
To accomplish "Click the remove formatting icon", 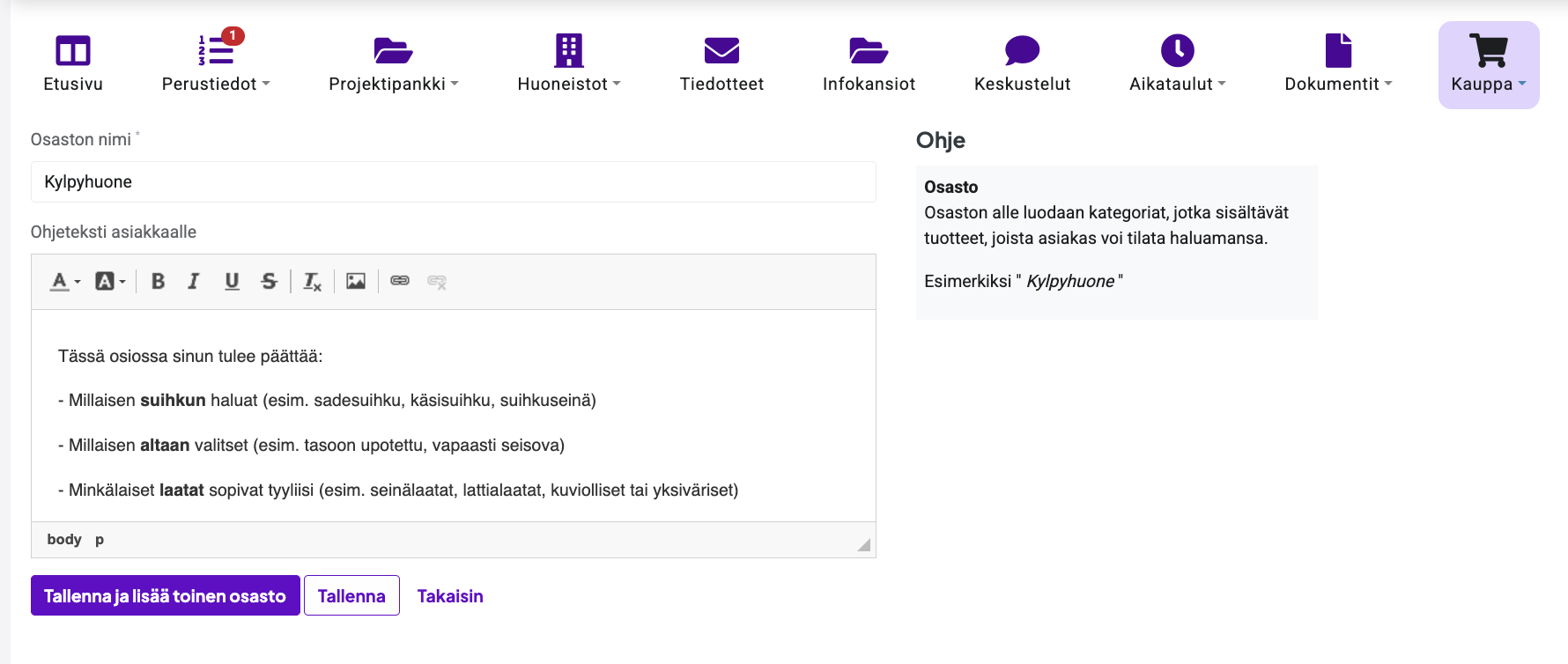I will pyautogui.click(x=312, y=281).
